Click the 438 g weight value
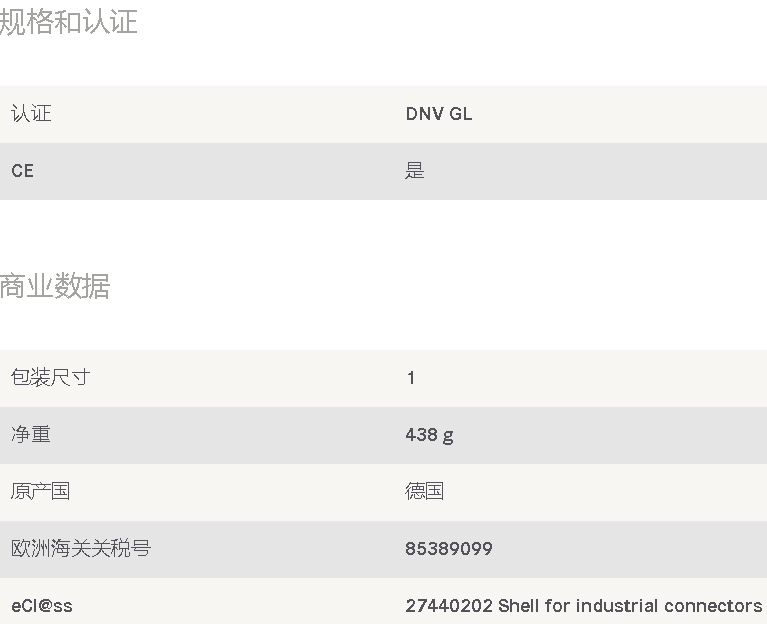Viewport: 767px width, 624px height. coord(429,435)
